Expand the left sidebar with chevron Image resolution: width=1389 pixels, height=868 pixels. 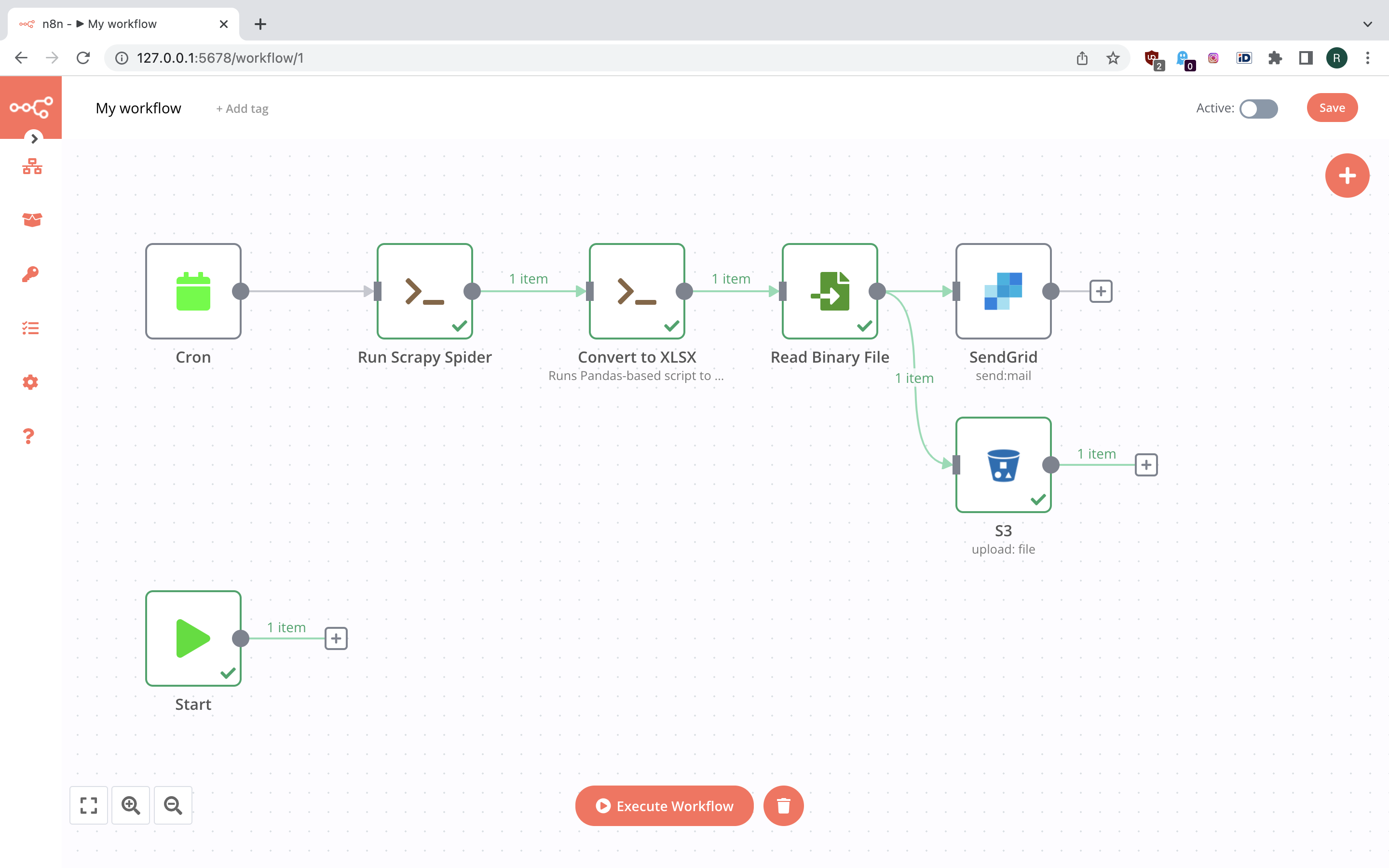34,138
